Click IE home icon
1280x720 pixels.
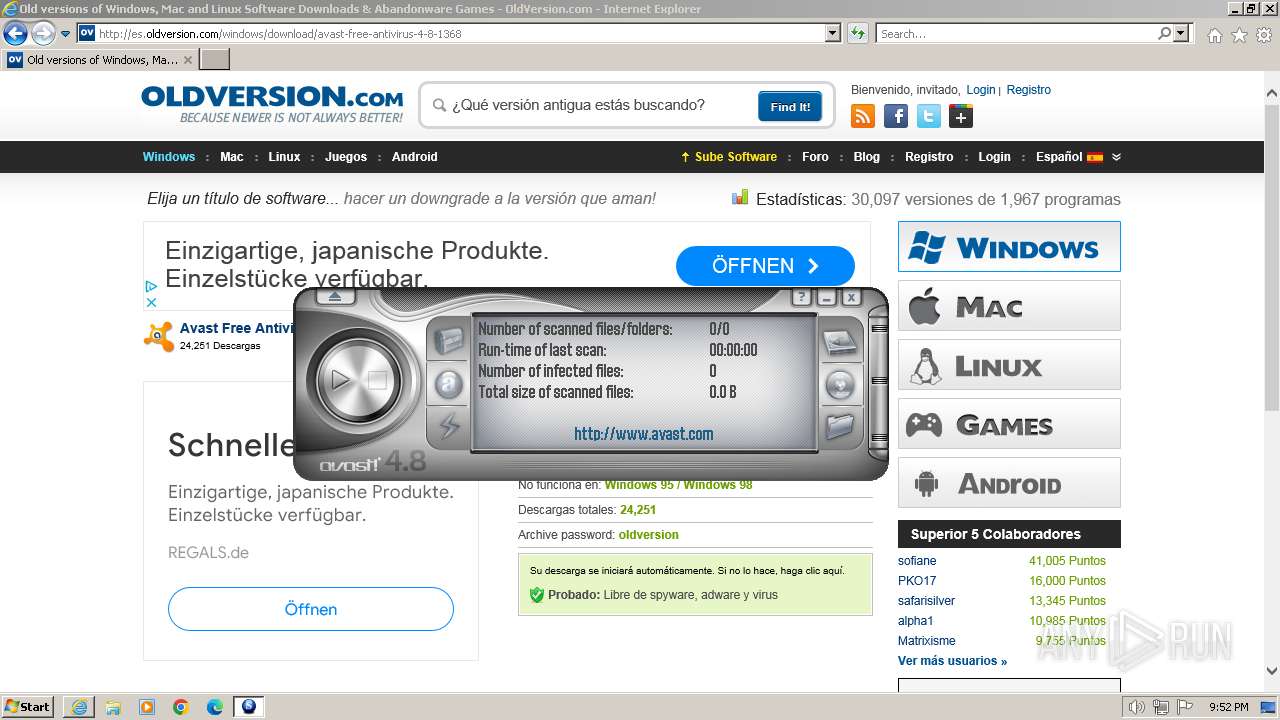[x=1214, y=35]
